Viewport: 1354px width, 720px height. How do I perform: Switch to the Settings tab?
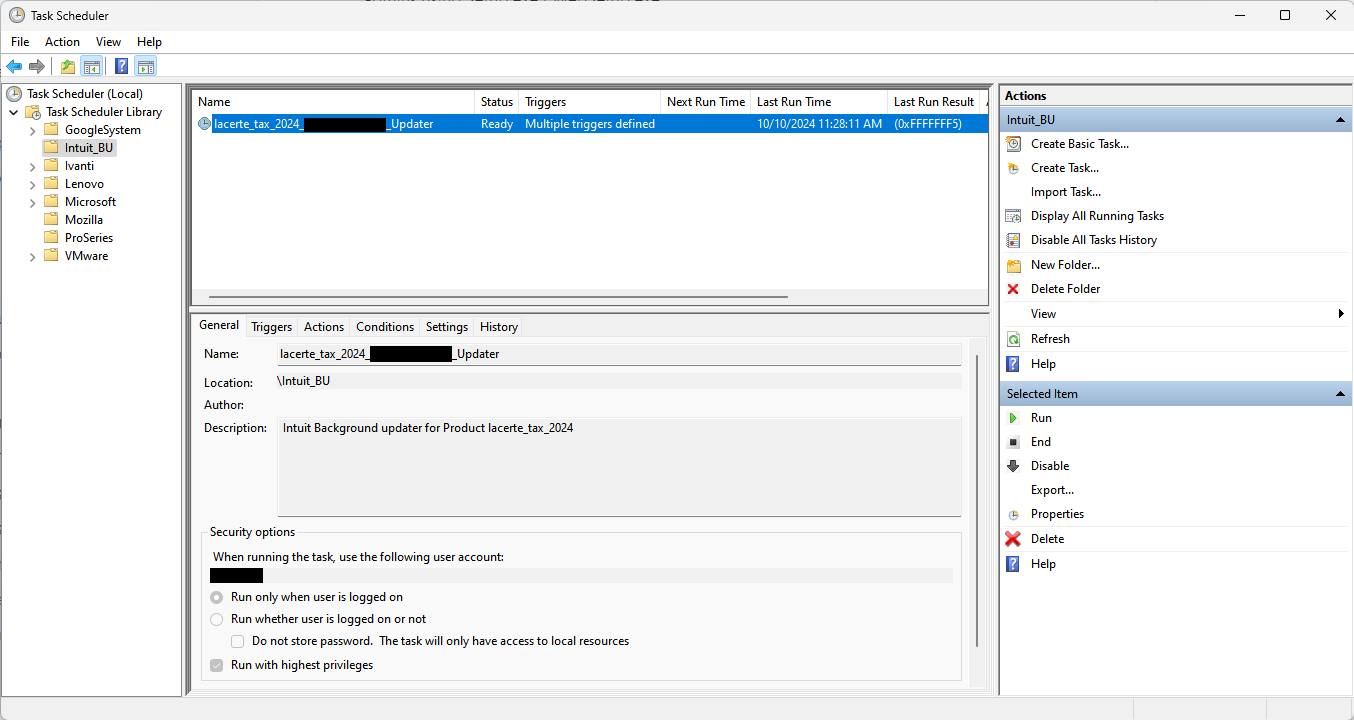coord(446,327)
